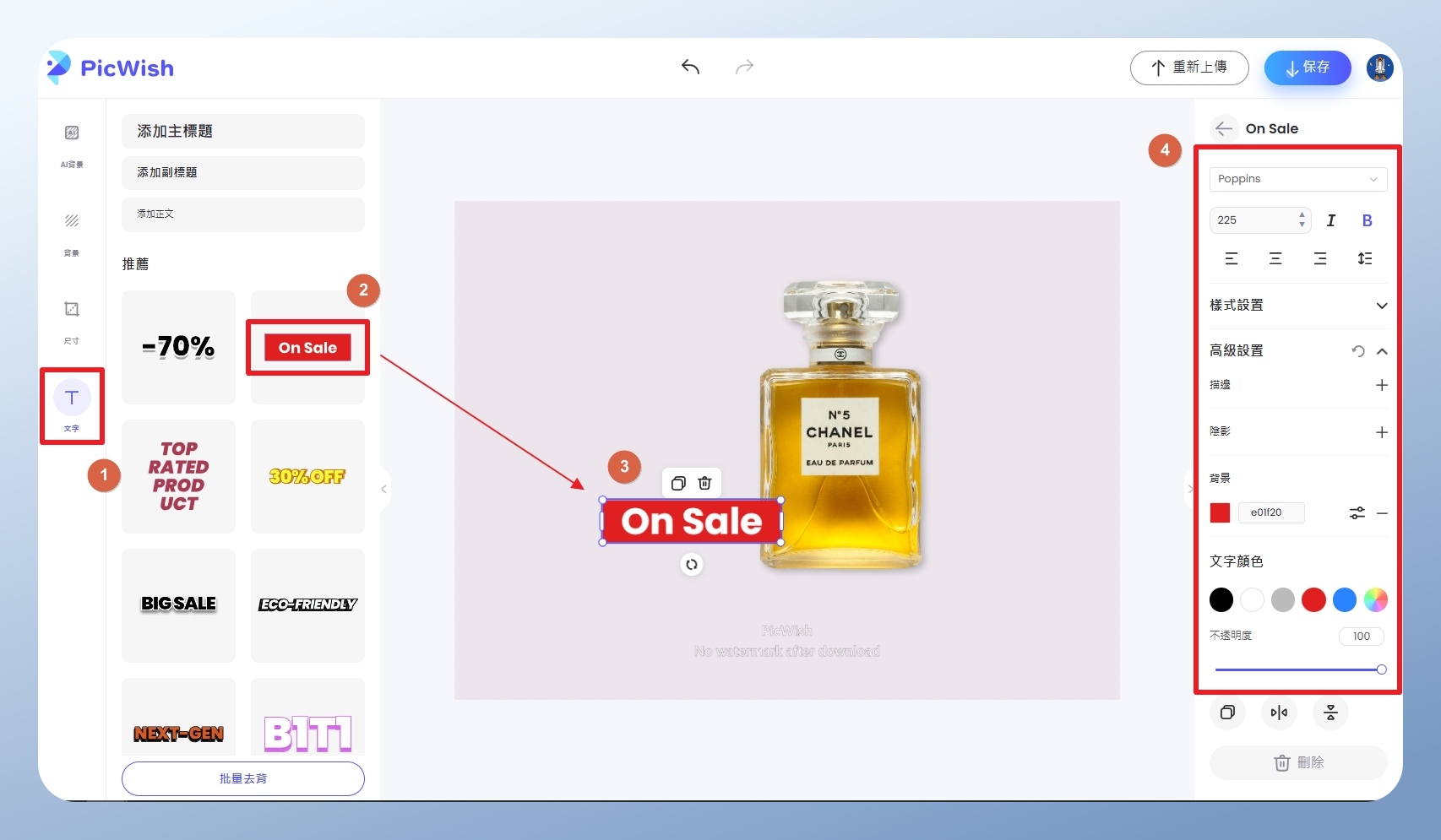Open the Poppins font dropdown
Viewport: 1441px width, 840px height.
point(1297,179)
